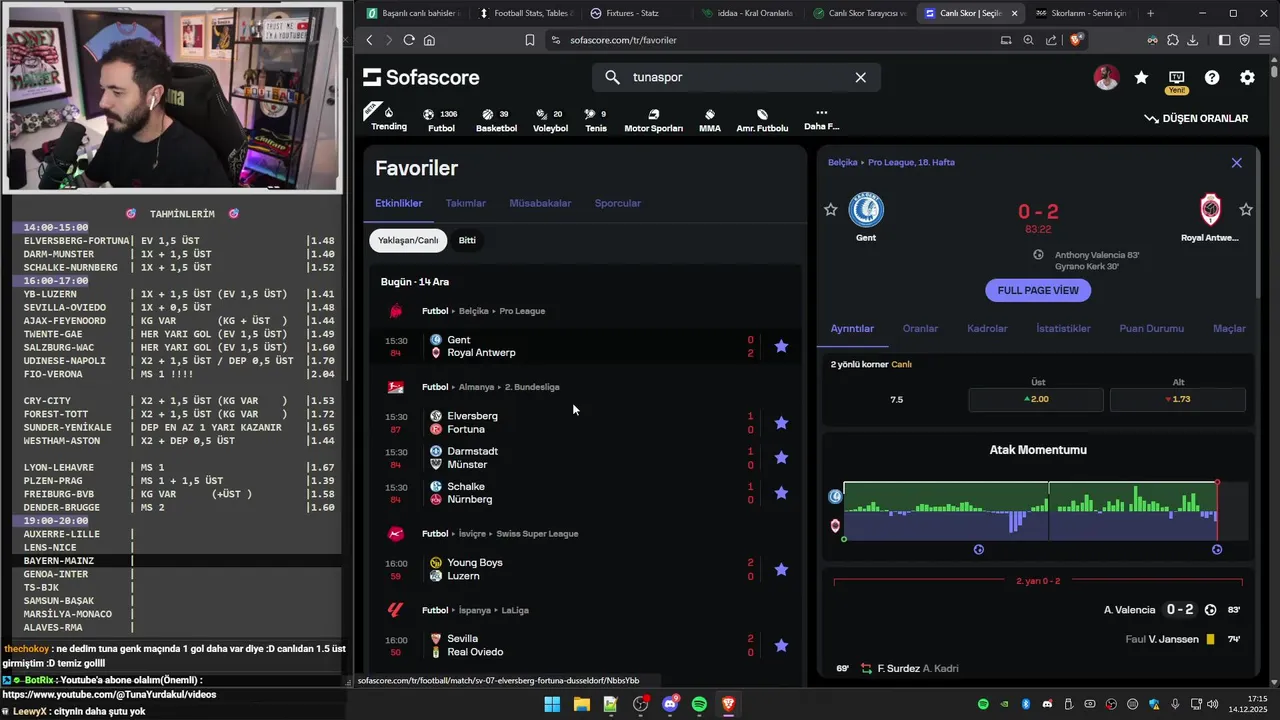Select the Yaklaşan/Canlı filter
The width and height of the screenshot is (1280, 720).
pos(408,240)
